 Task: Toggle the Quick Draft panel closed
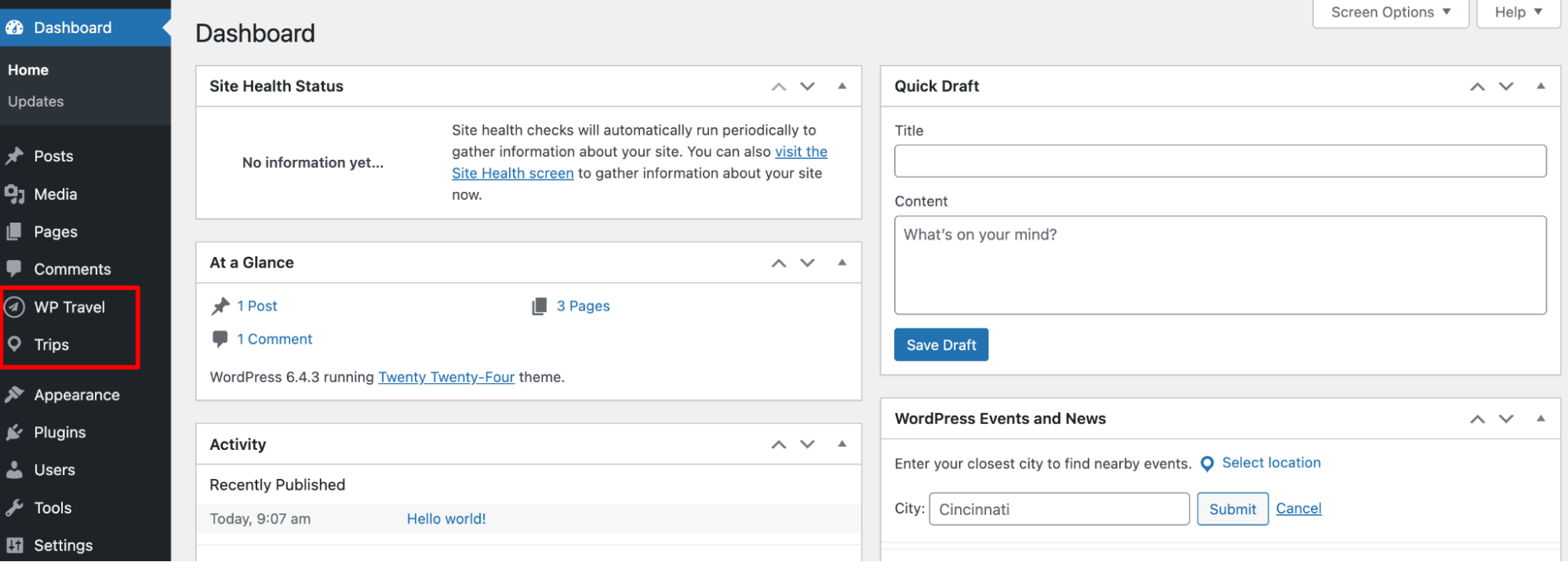[1541, 86]
